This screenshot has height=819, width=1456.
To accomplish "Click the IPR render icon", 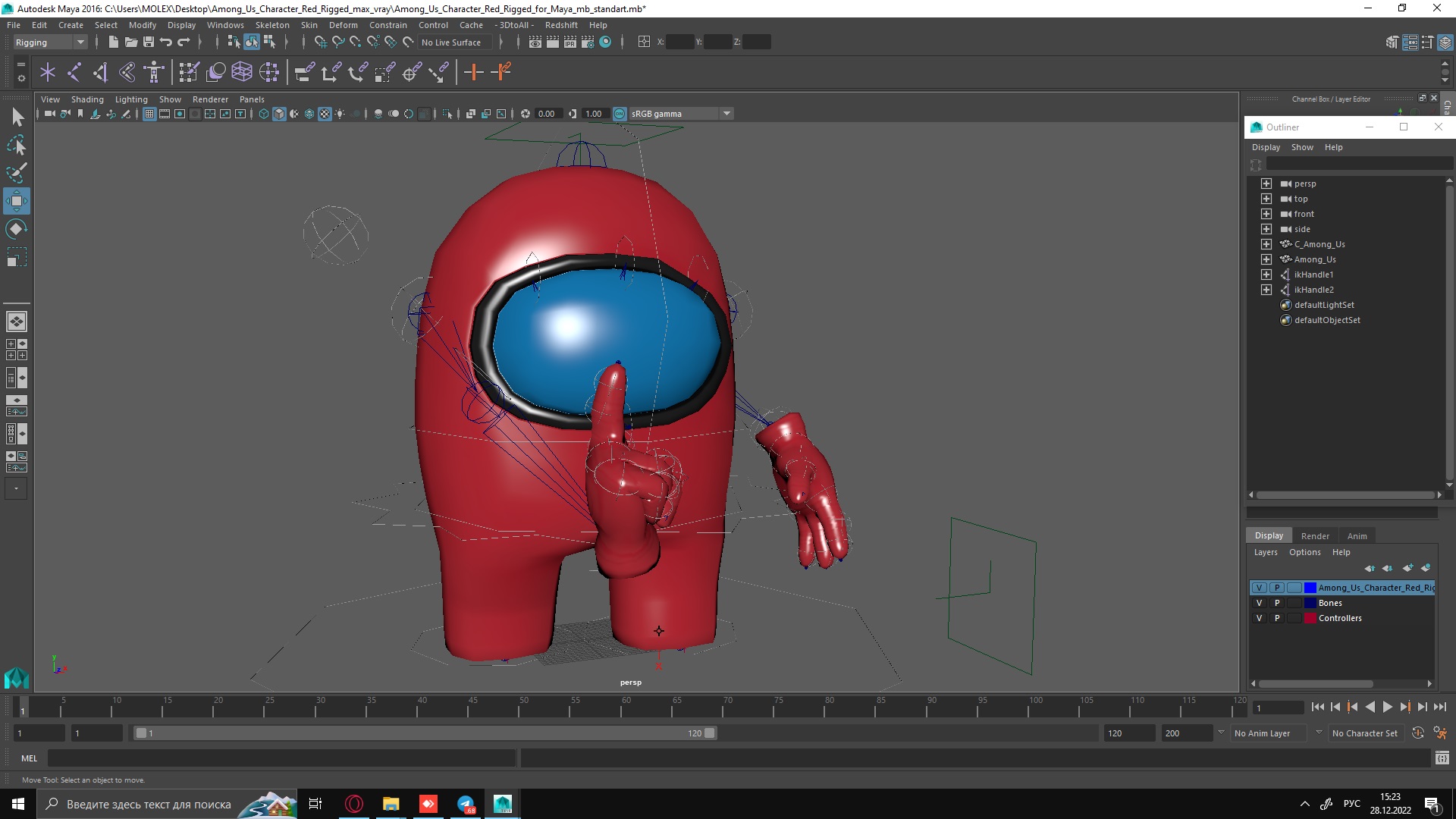I will point(570,42).
